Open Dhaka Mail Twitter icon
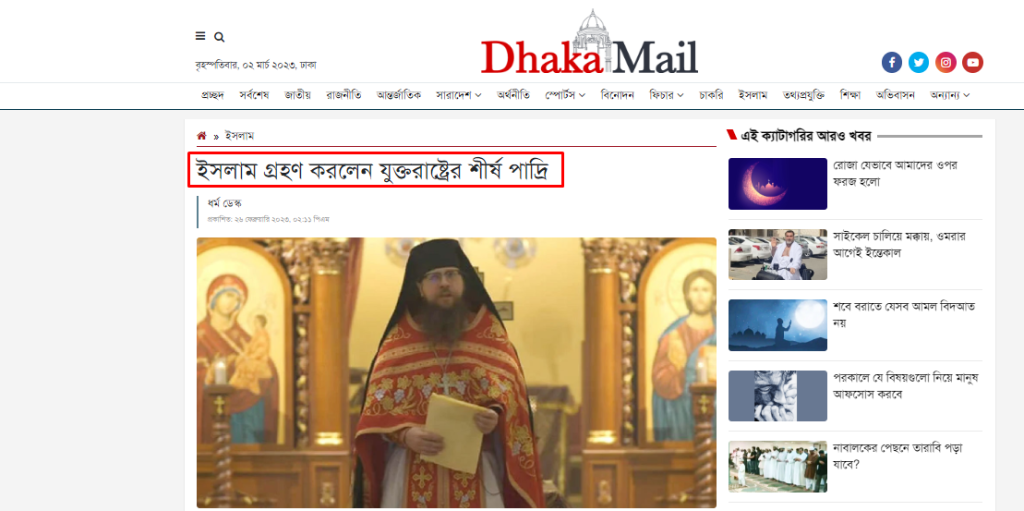The height and width of the screenshot is (511, 1024). click(x=918, y=62)
